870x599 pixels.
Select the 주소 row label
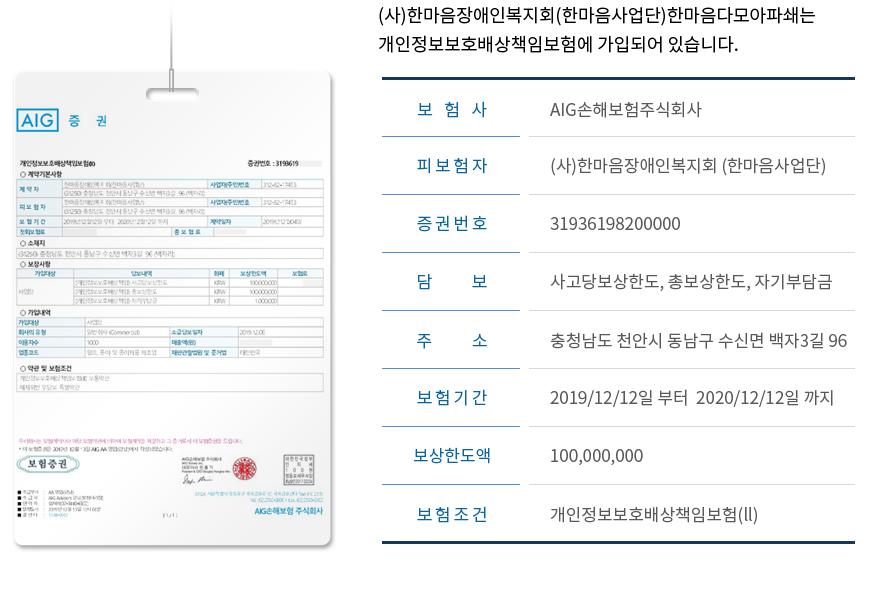click(451, 340)
